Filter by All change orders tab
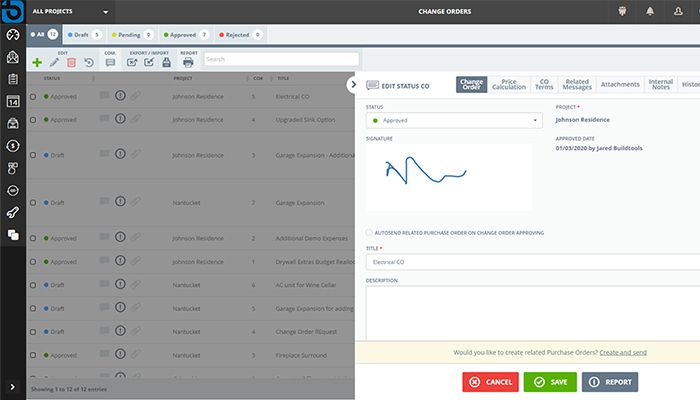700x400 pixels. click(x=44, y=34)
